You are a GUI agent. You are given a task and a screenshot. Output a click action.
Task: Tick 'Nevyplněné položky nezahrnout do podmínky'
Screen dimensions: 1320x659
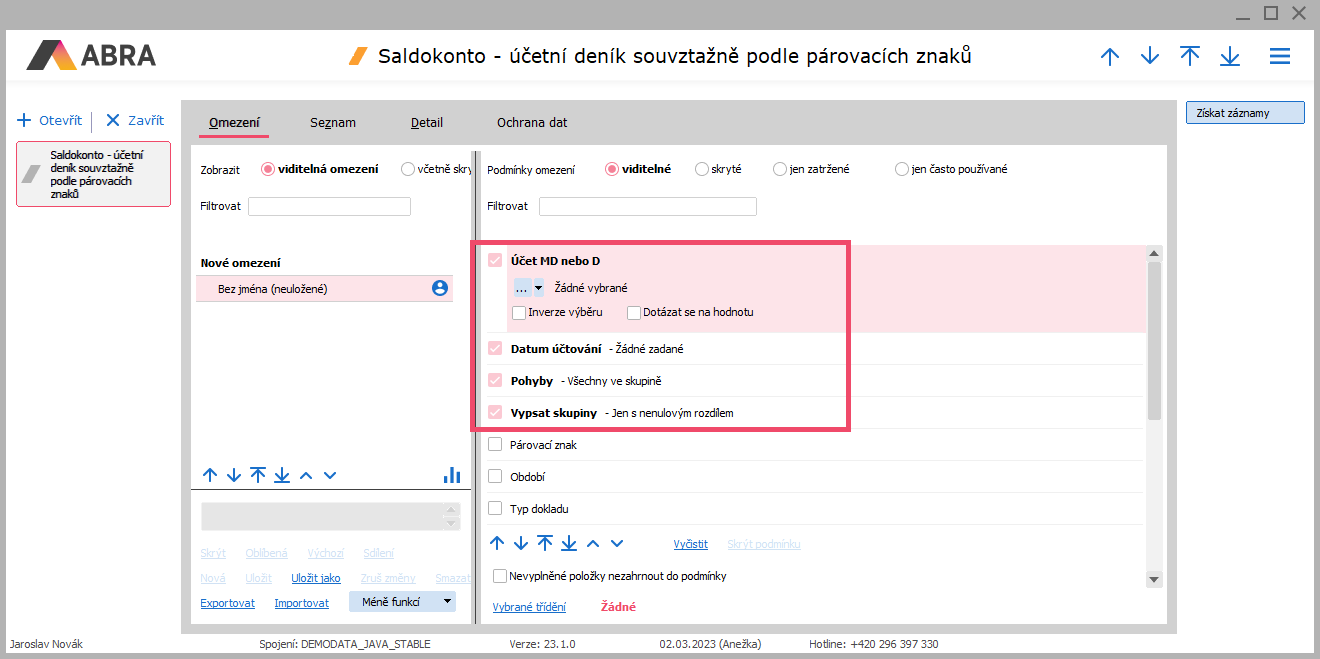click(500, 576)
